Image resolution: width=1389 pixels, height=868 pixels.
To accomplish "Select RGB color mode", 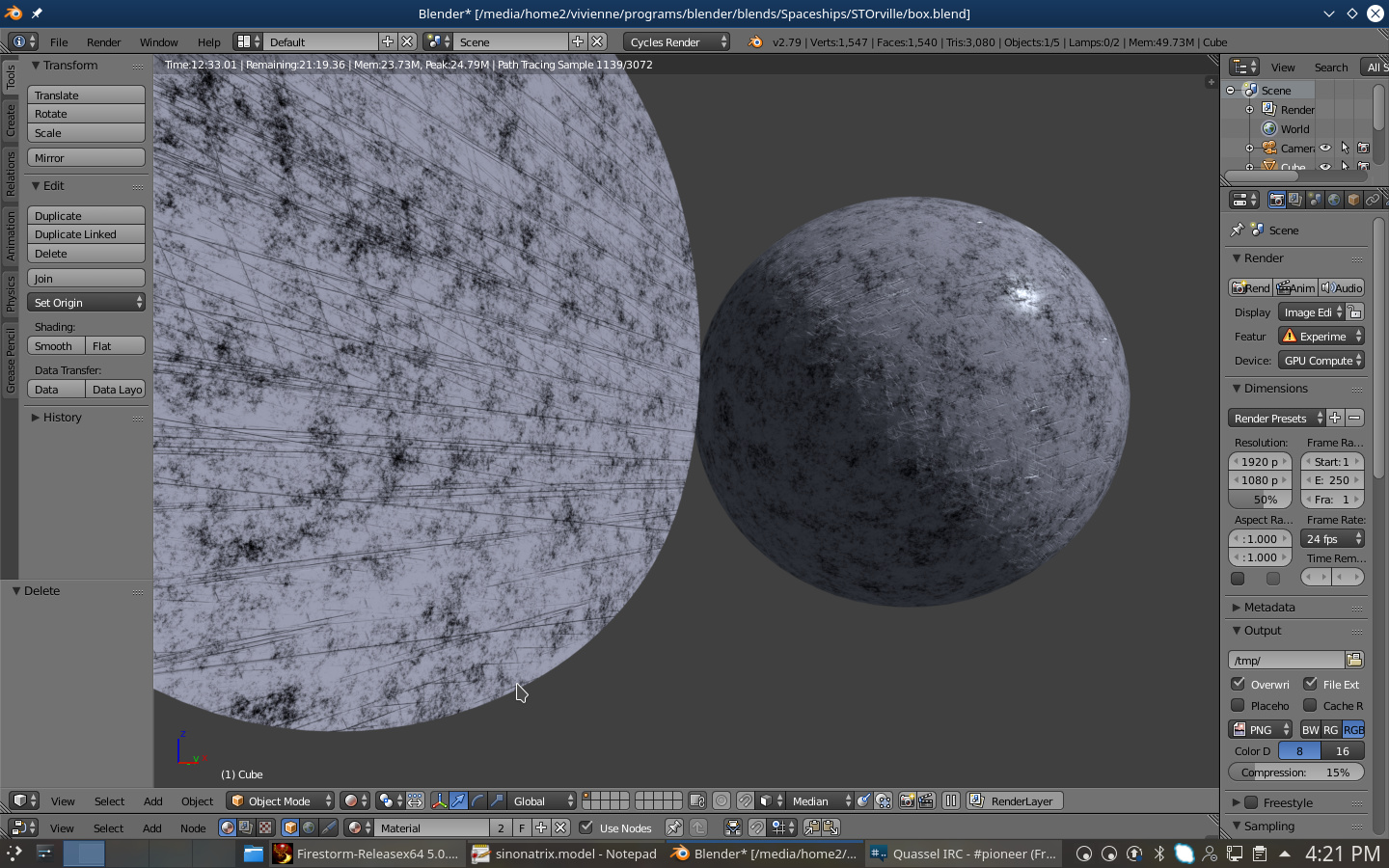I will (1353, 729).
